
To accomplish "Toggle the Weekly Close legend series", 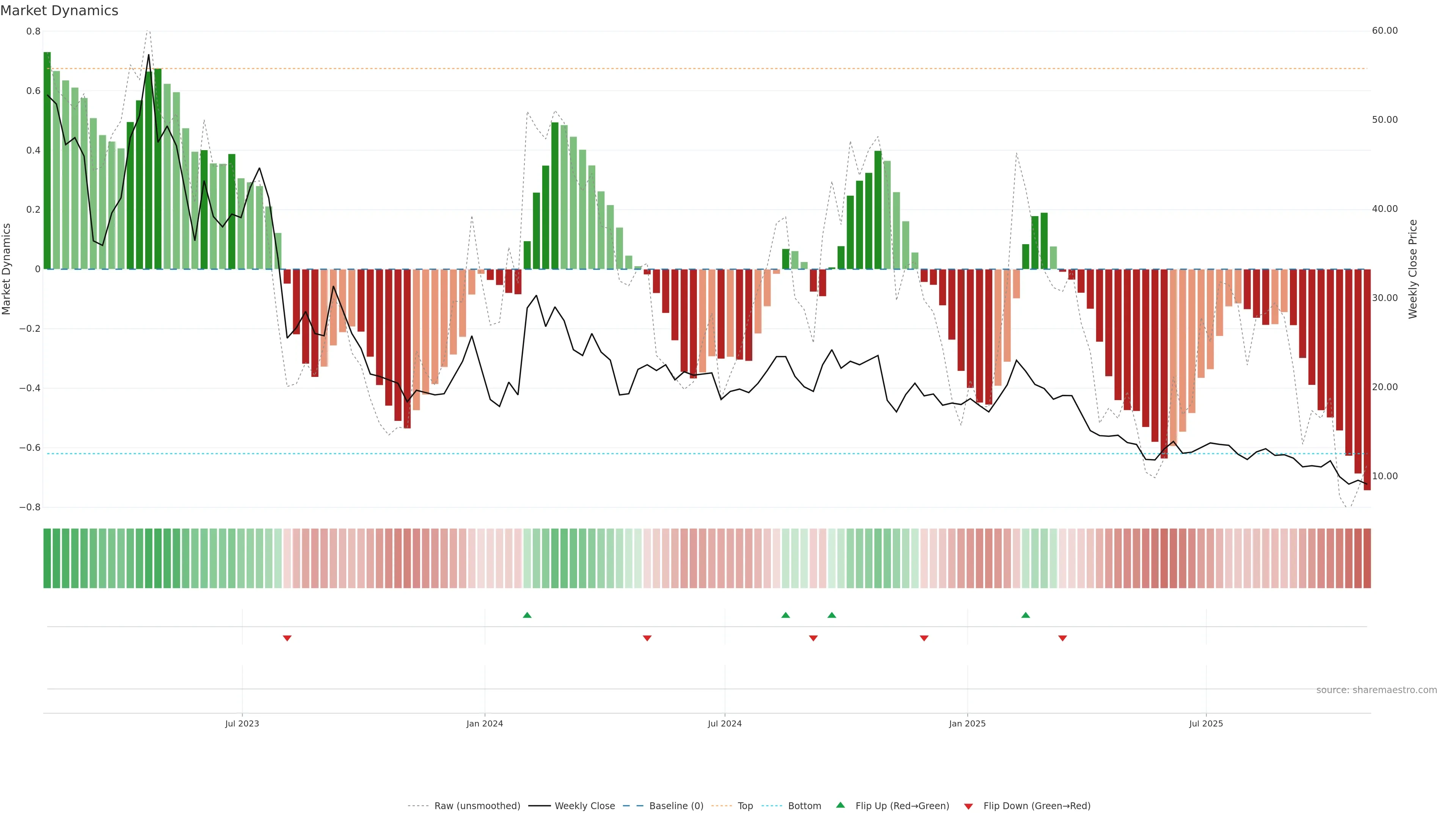I will click(584, 806).
